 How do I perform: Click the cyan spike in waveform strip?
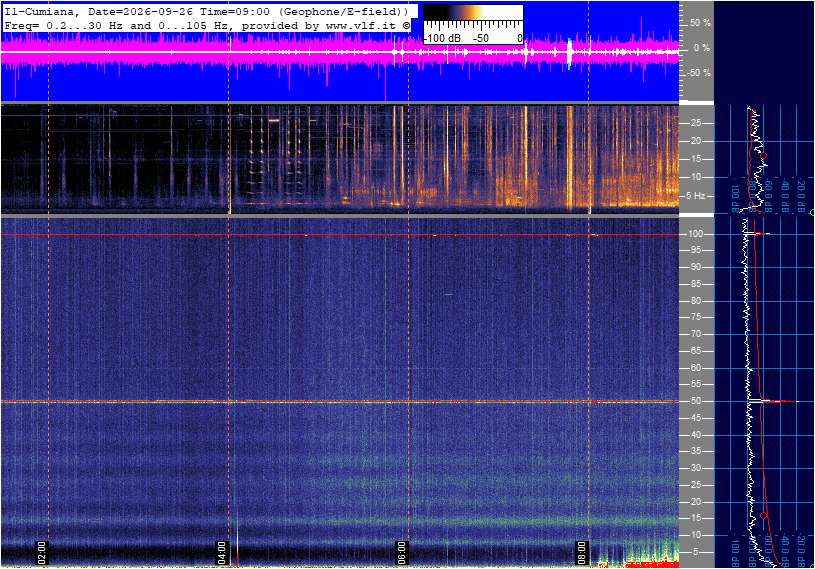569,53
